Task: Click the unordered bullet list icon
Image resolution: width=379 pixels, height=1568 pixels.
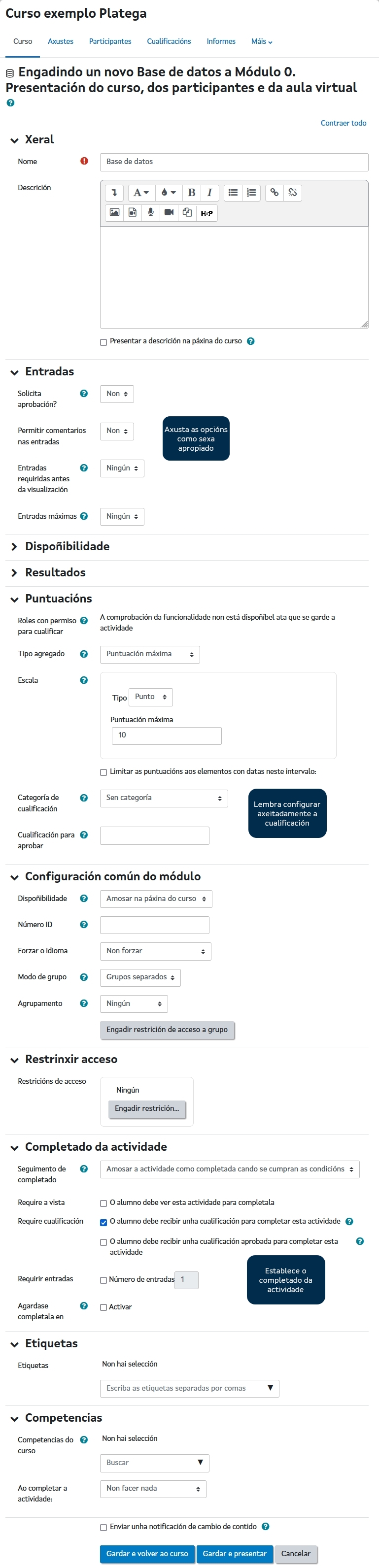Action: click(233, 193)
